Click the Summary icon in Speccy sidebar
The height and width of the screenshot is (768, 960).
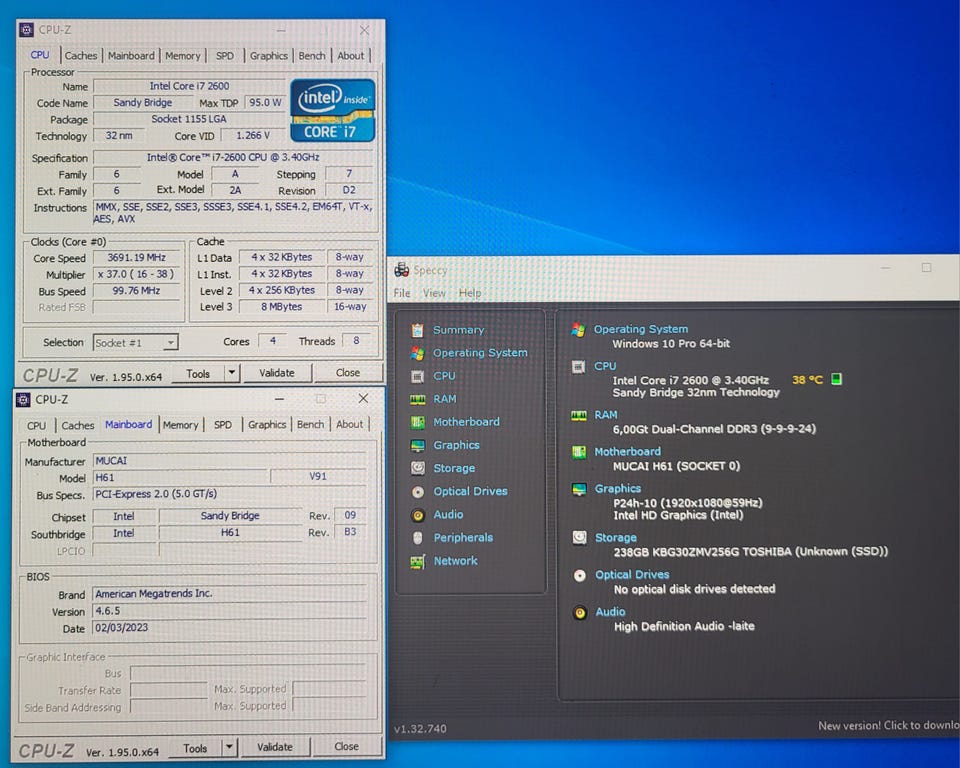(x=417, y=330)
